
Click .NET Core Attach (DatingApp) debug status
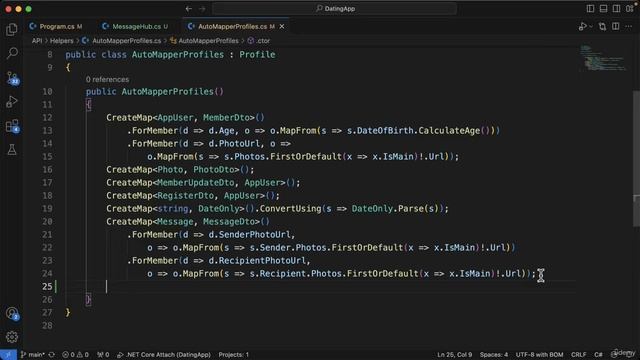(x=164, y=355)
